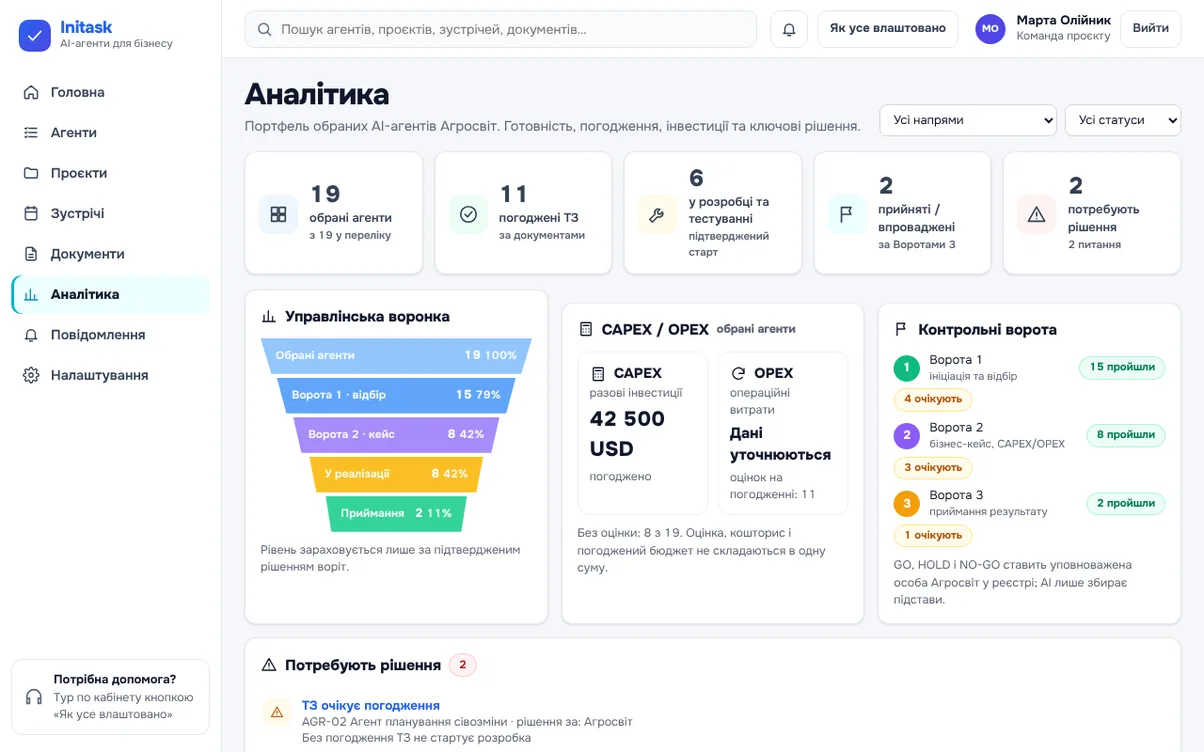Click the Initask logo checkmark icon

point(35,36)
